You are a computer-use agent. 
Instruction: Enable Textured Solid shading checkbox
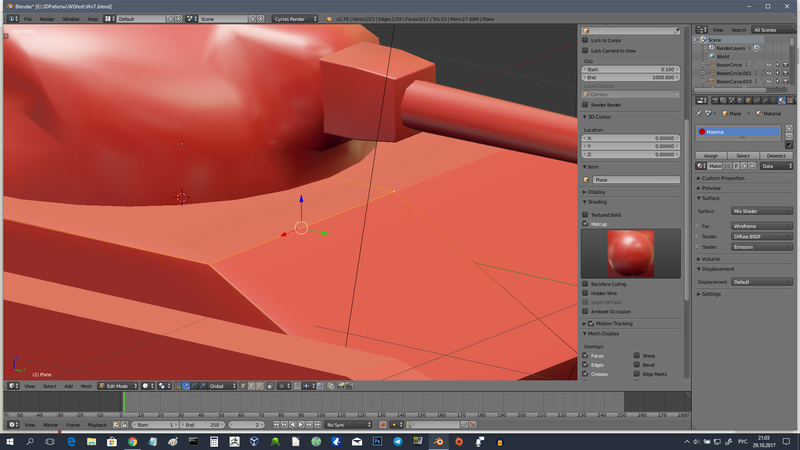click(585, 215)
